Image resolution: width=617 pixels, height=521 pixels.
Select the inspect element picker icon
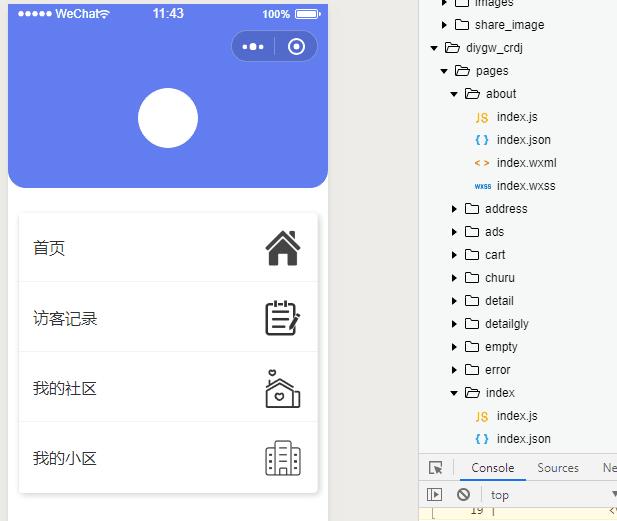436,468
